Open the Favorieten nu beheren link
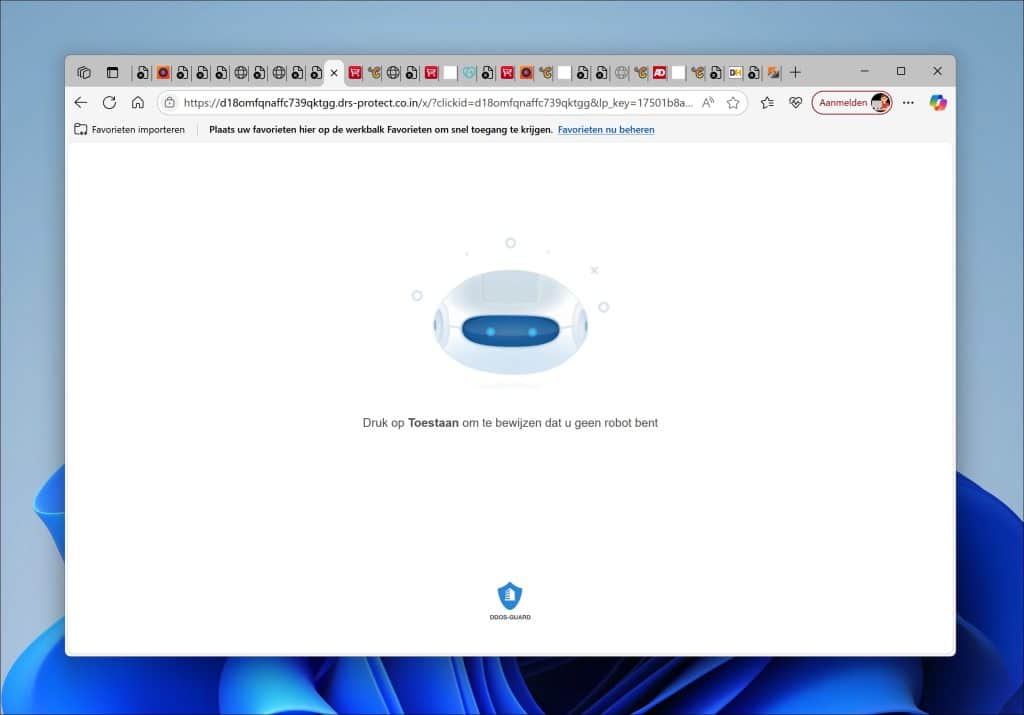 [x=606, y=129]
